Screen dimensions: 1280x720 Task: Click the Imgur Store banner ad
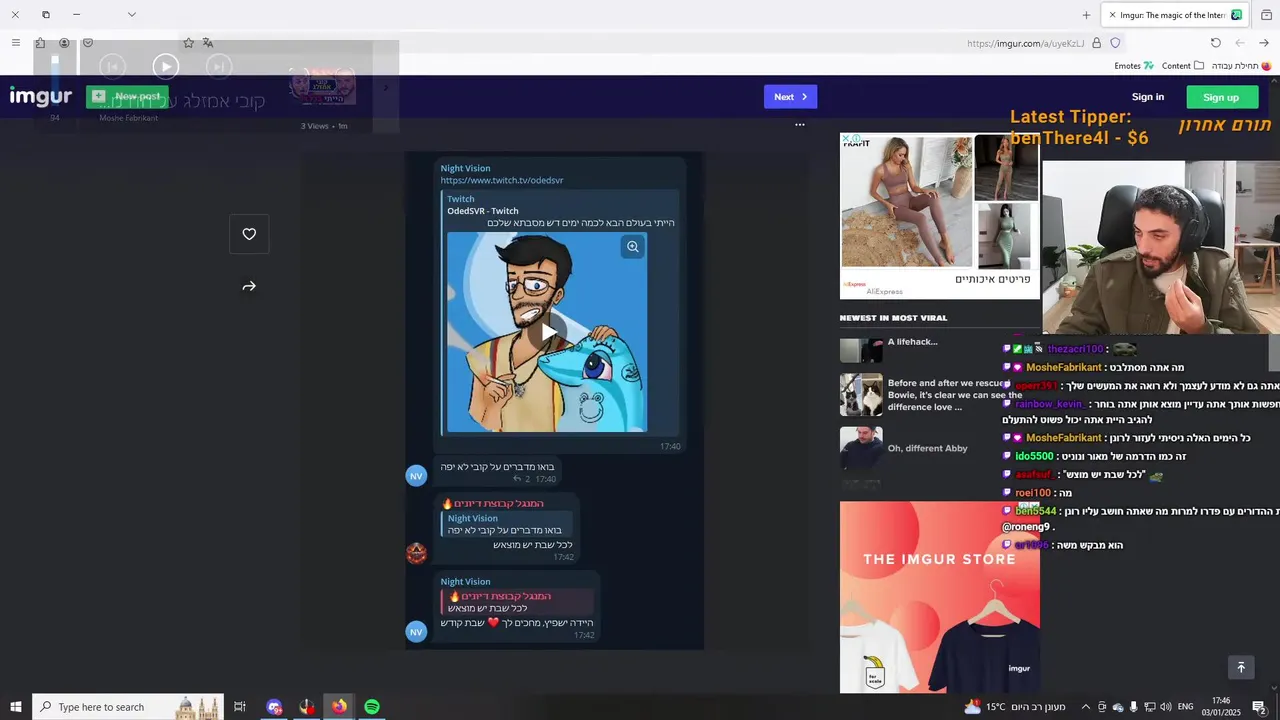[x=940, y=597]
